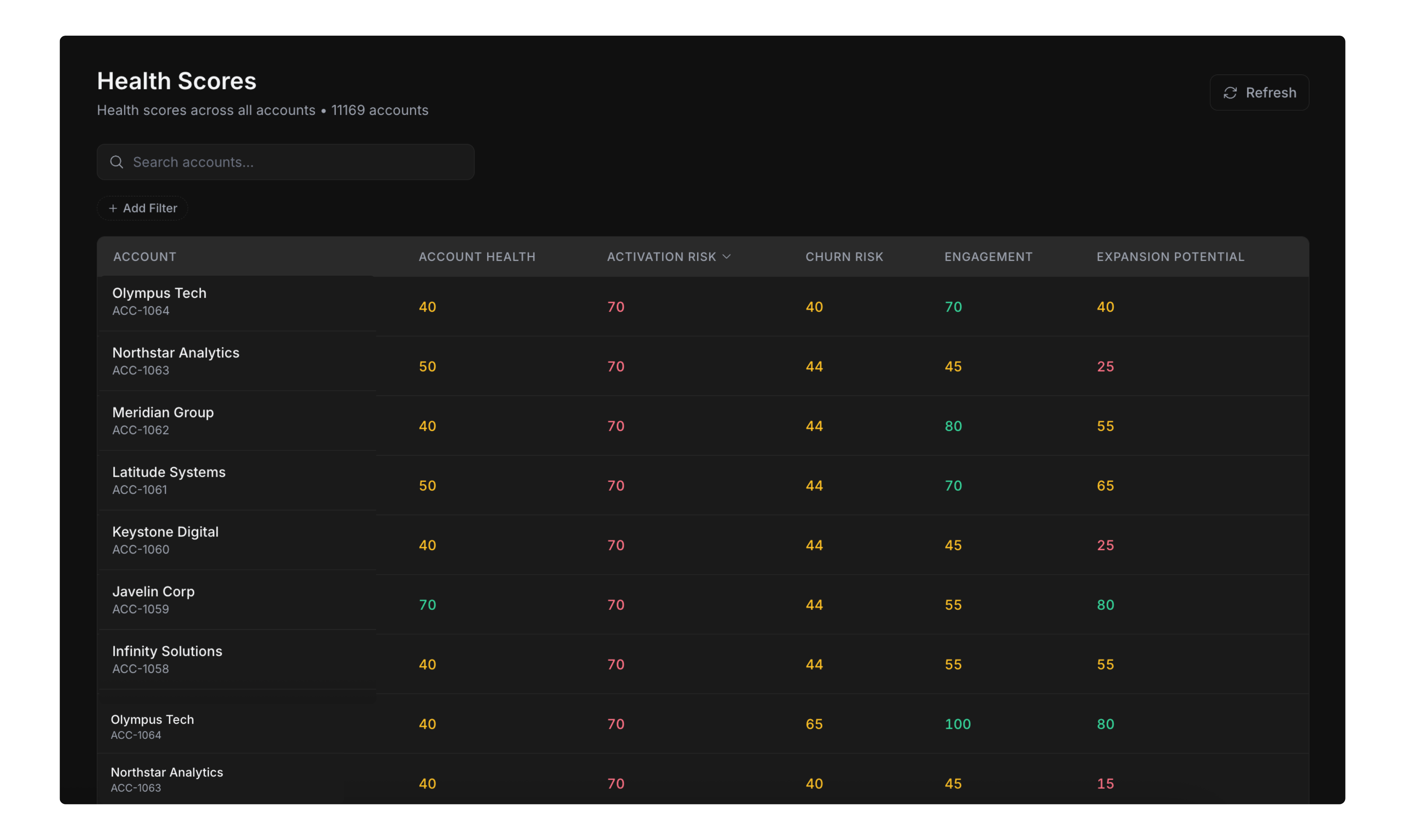Click the plus icon in Add Filter
The image size is (1405, 840).
point(113,208)
